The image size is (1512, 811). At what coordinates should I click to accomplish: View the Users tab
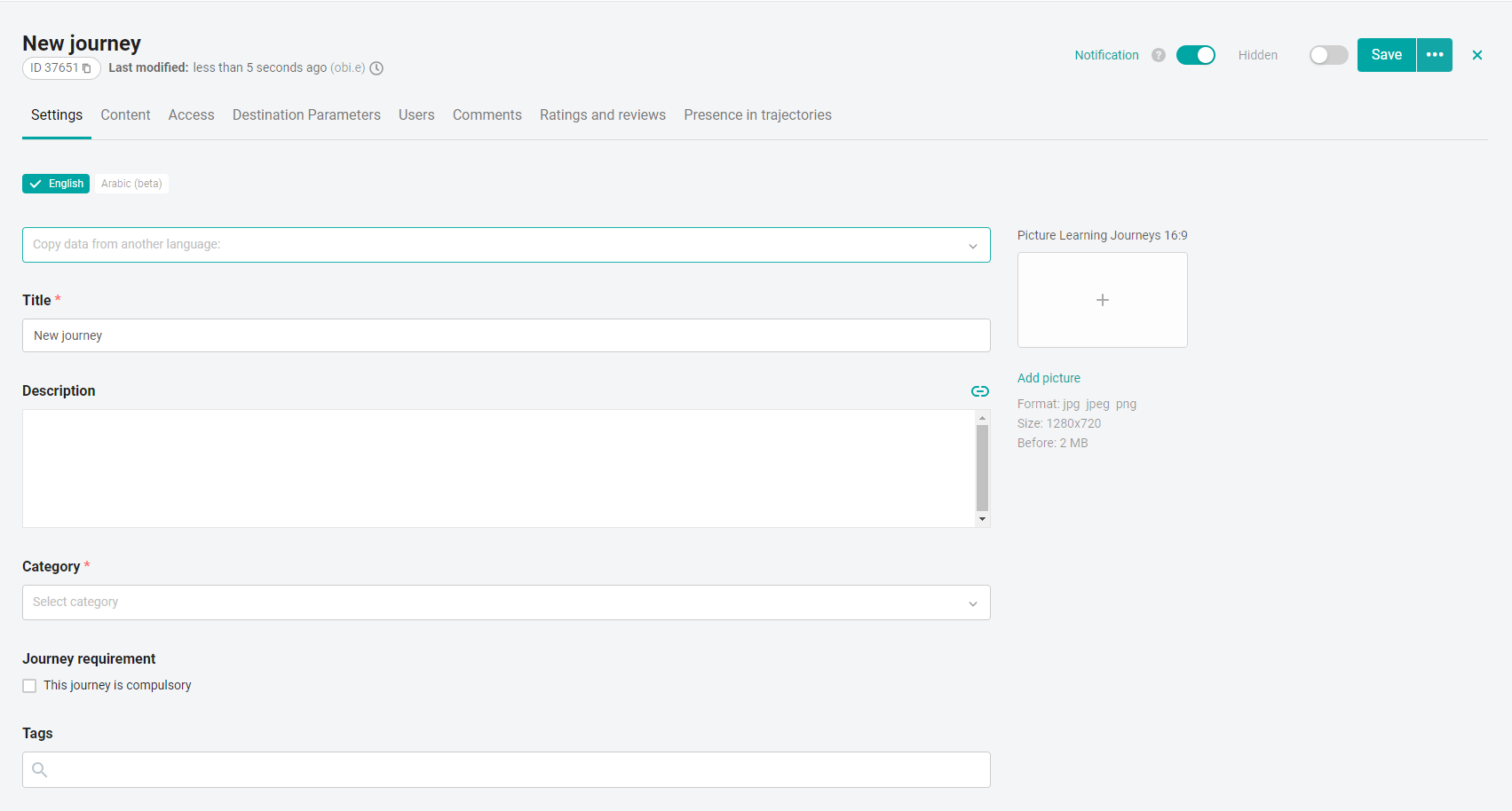point(416,115)
